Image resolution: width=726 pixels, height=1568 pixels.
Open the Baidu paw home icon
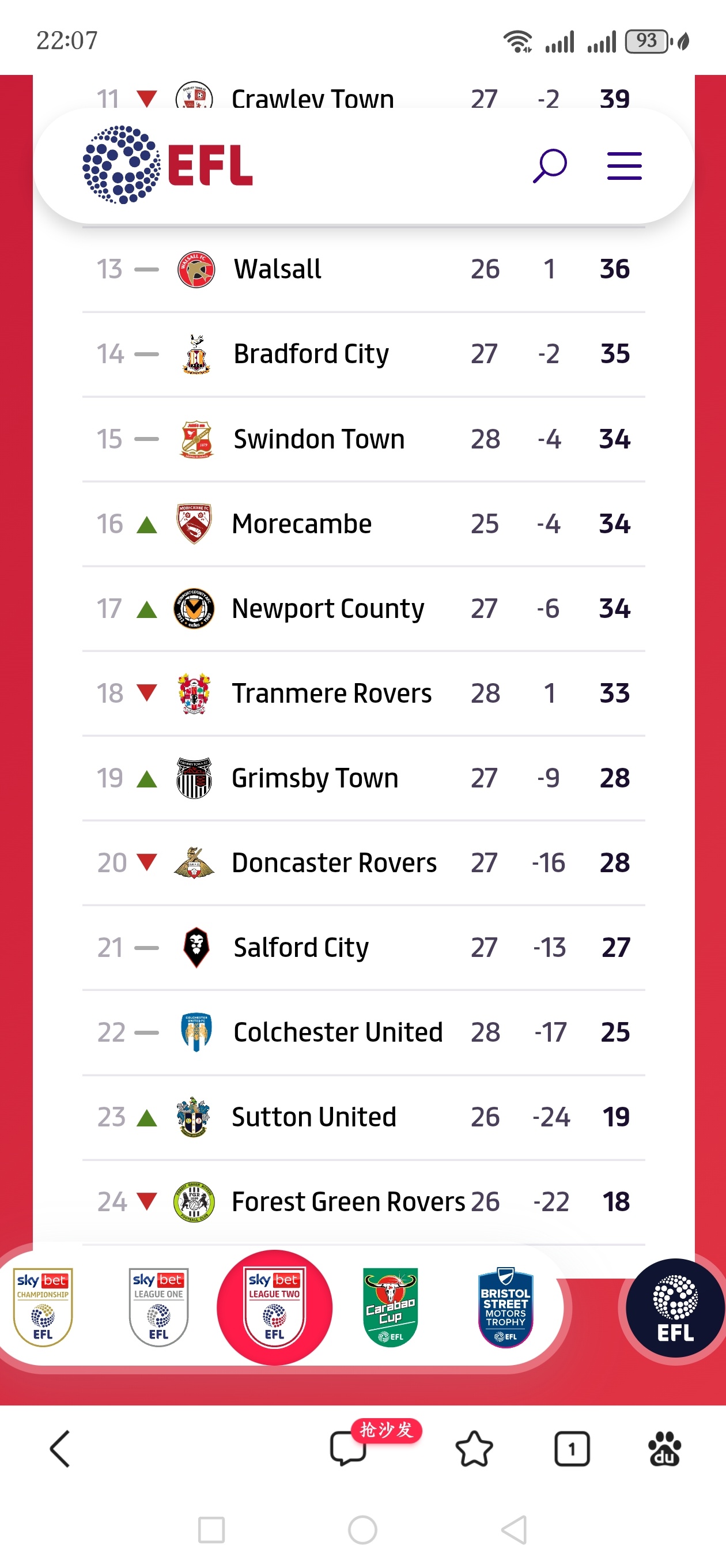coord(664,1448)
